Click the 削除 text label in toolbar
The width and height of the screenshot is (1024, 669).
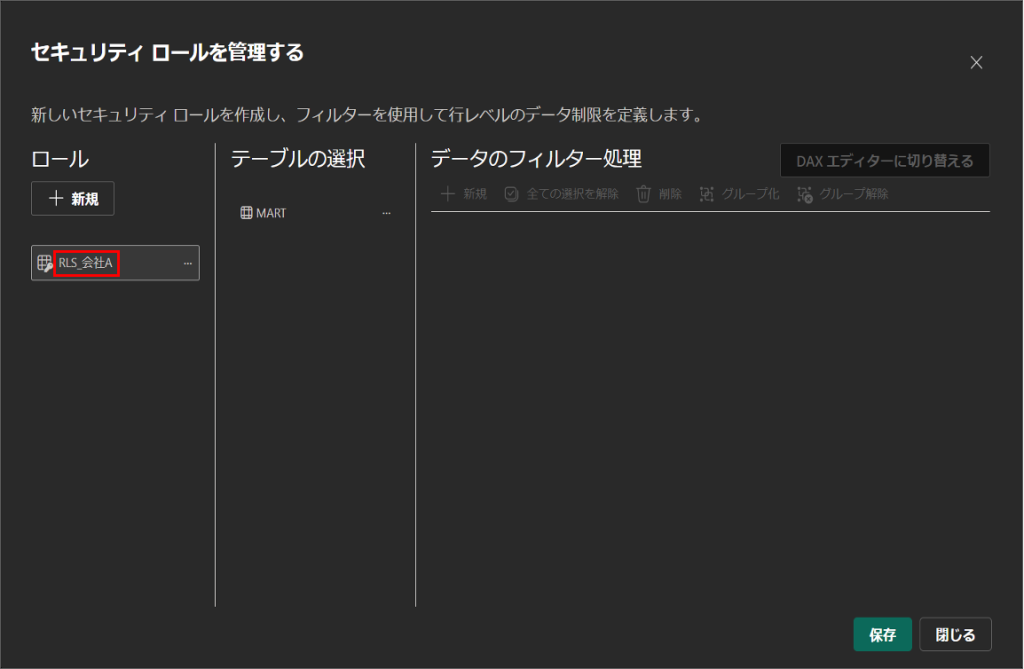(670, 194)
